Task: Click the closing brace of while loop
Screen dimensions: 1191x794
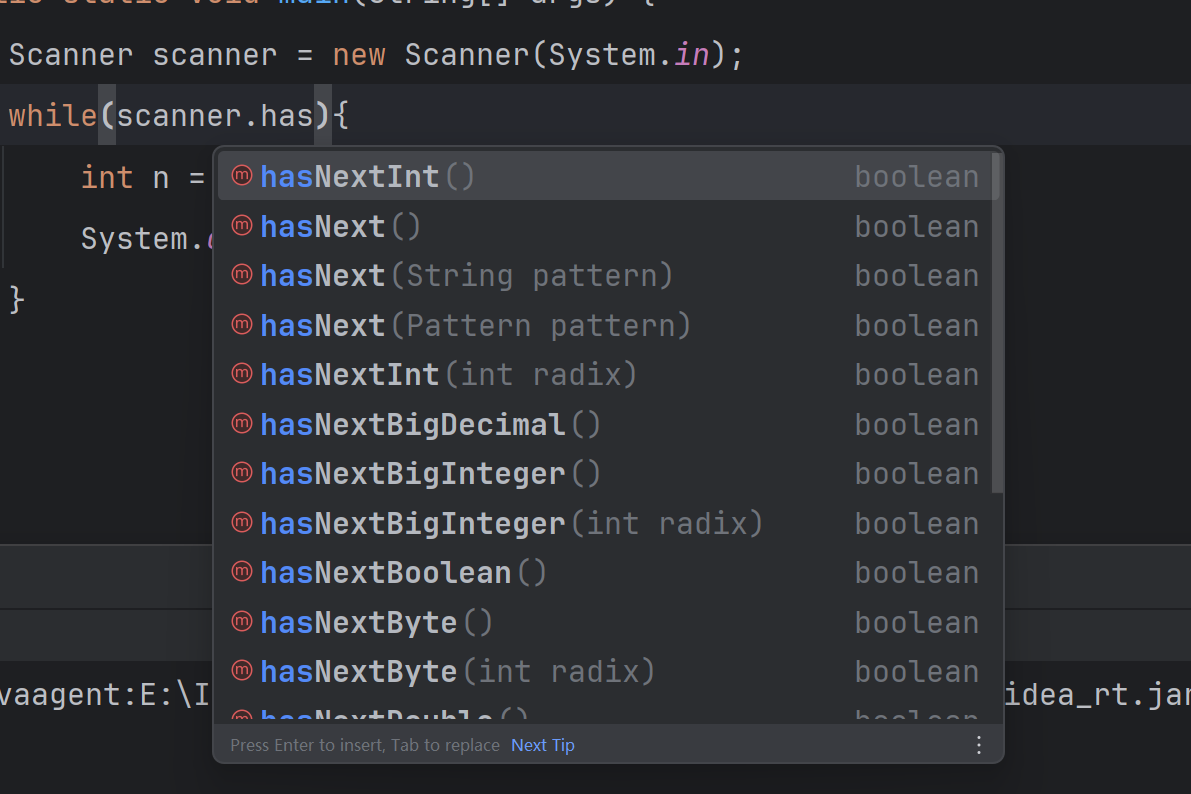Action: coord(17,299)
